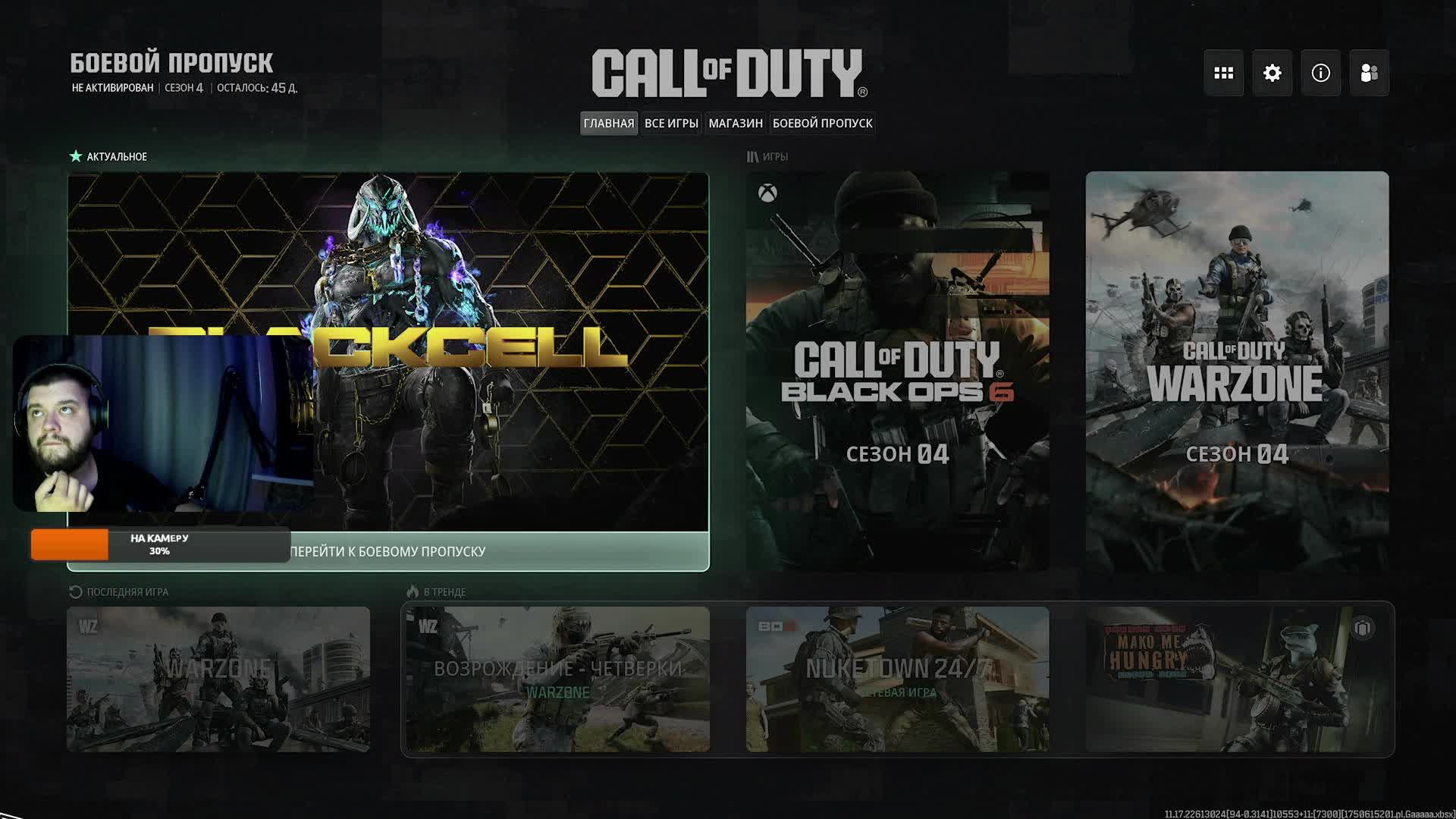The height and width of the screenshot is (819, 1456).
Task: Go to the БОЕВОЙ ПРОПУСК tab
Action: coord(822,123)
